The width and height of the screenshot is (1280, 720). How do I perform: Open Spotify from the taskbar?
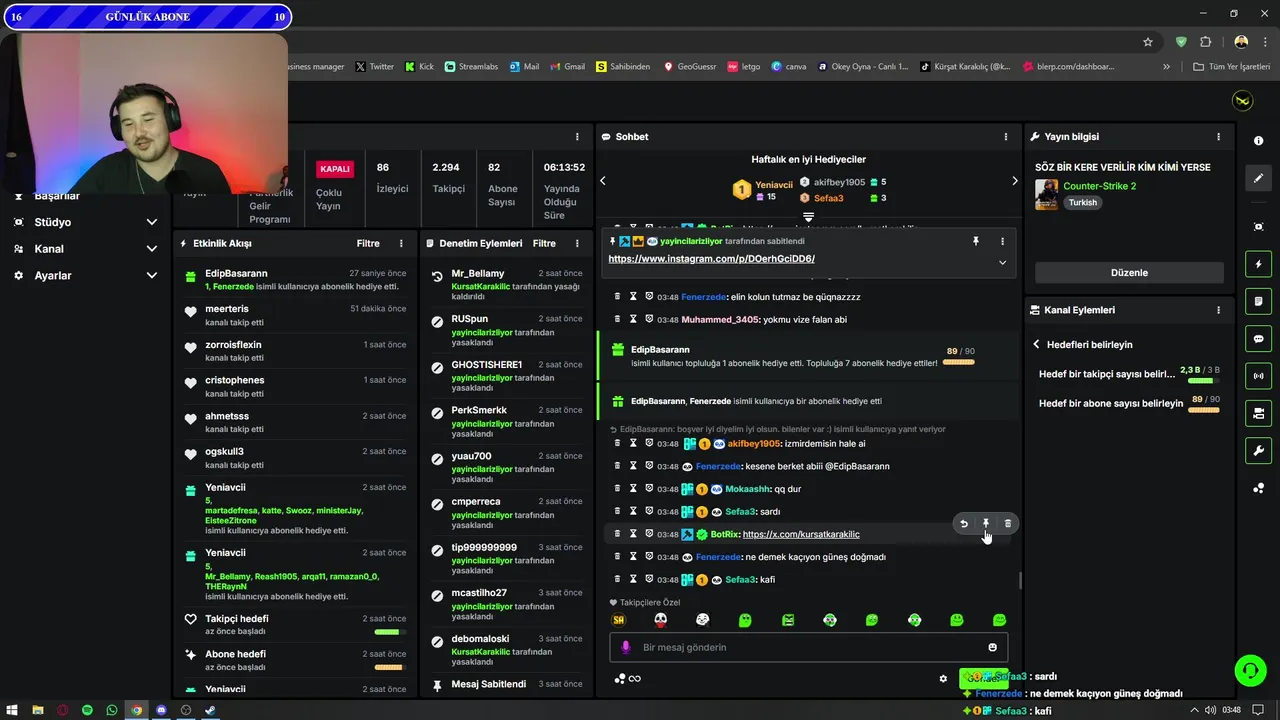pos(87,710)
